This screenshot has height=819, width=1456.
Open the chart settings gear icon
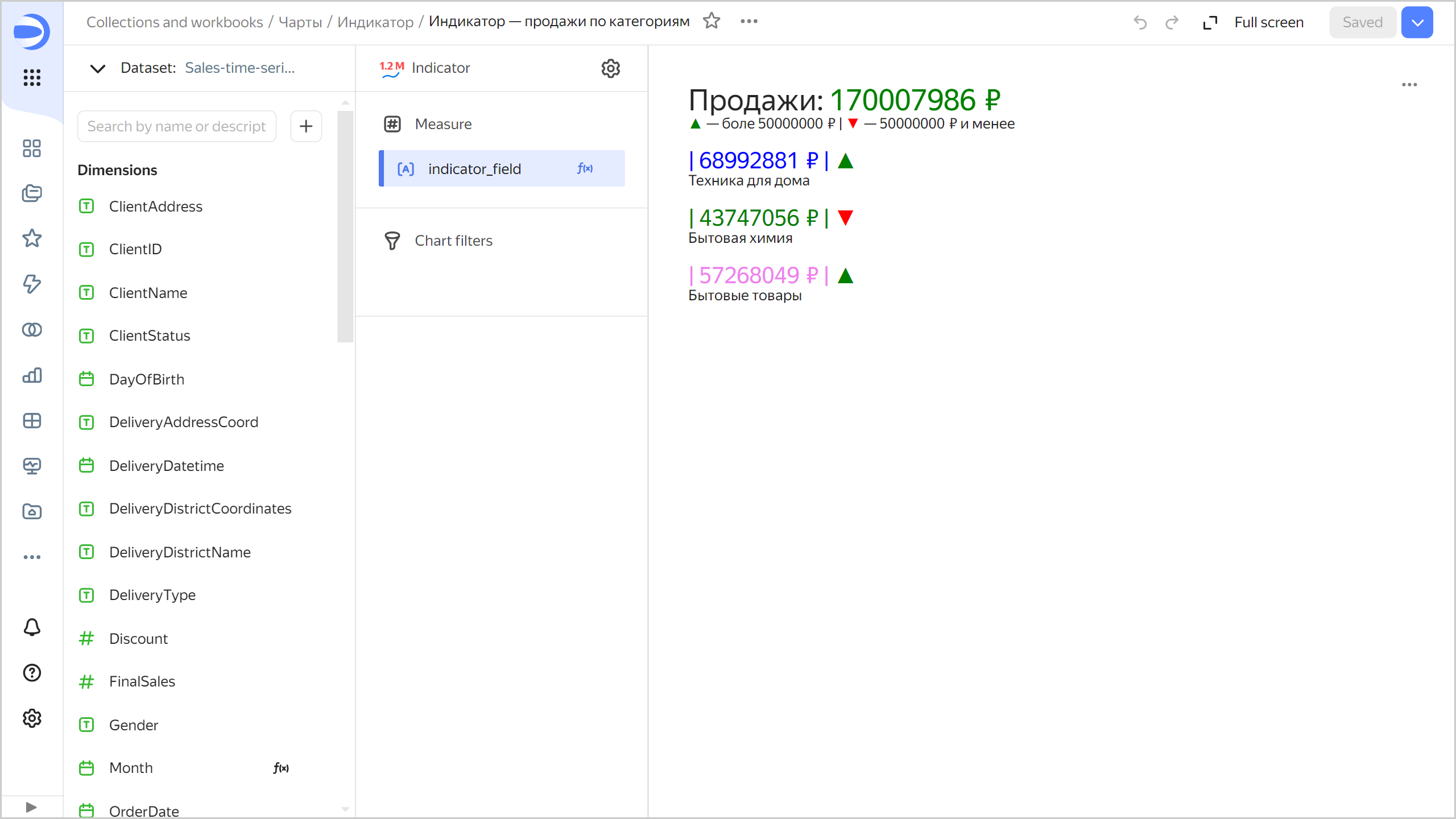610,68
